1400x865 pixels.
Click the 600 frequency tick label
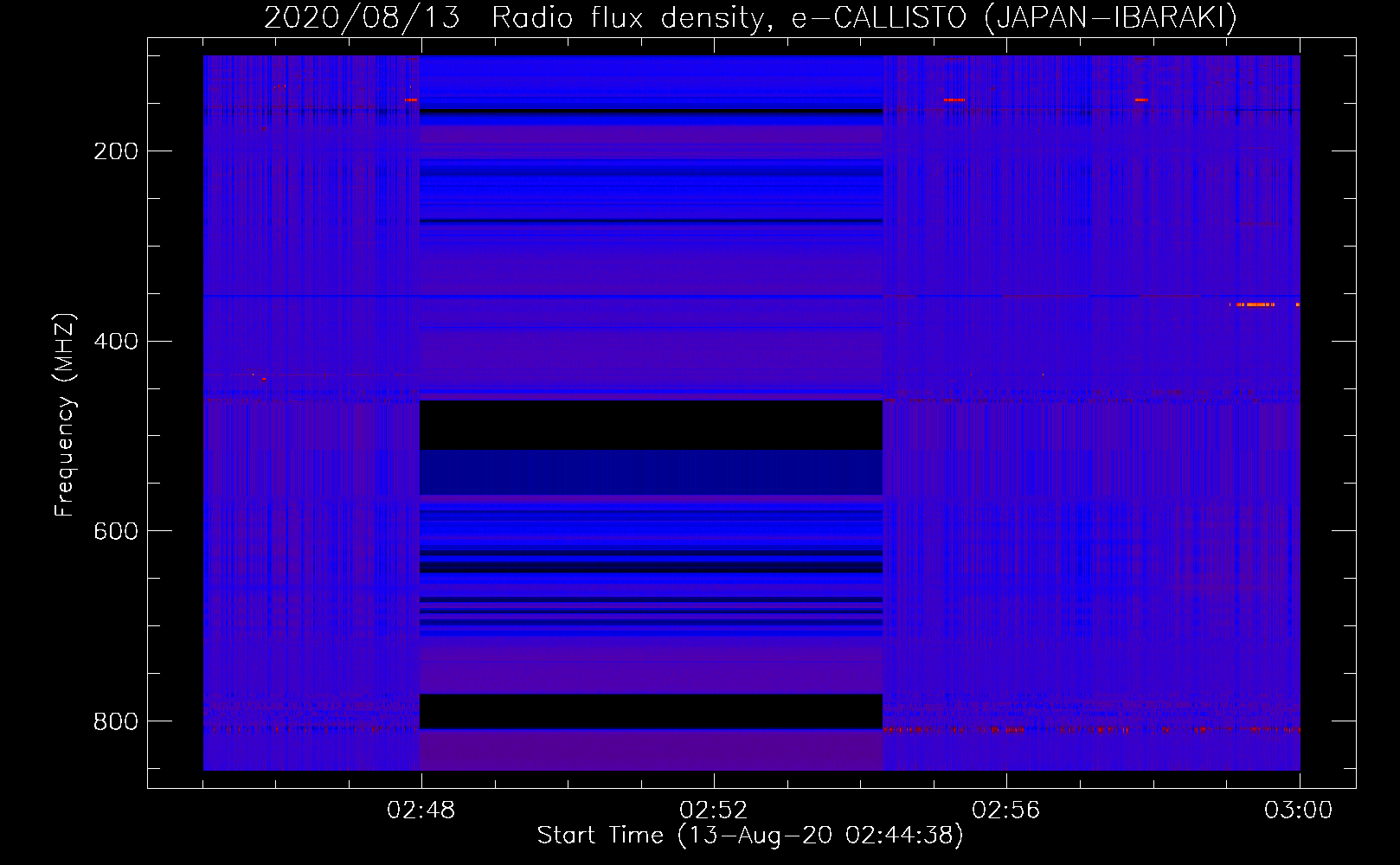pos(116,531)
